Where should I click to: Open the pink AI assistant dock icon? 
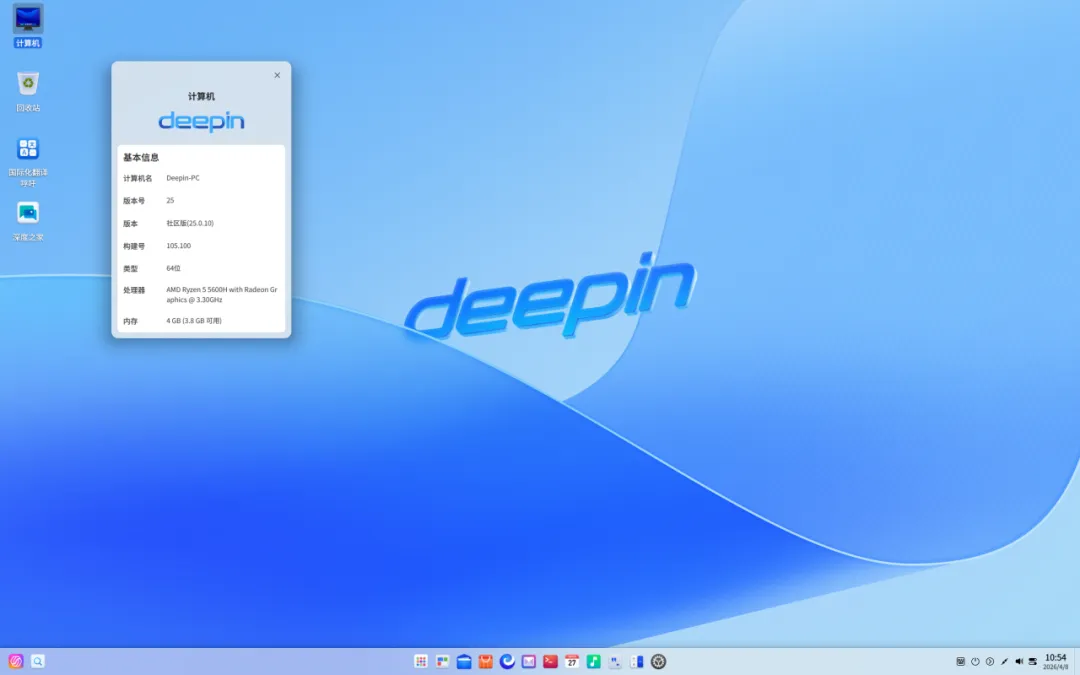tap(16, 661)
